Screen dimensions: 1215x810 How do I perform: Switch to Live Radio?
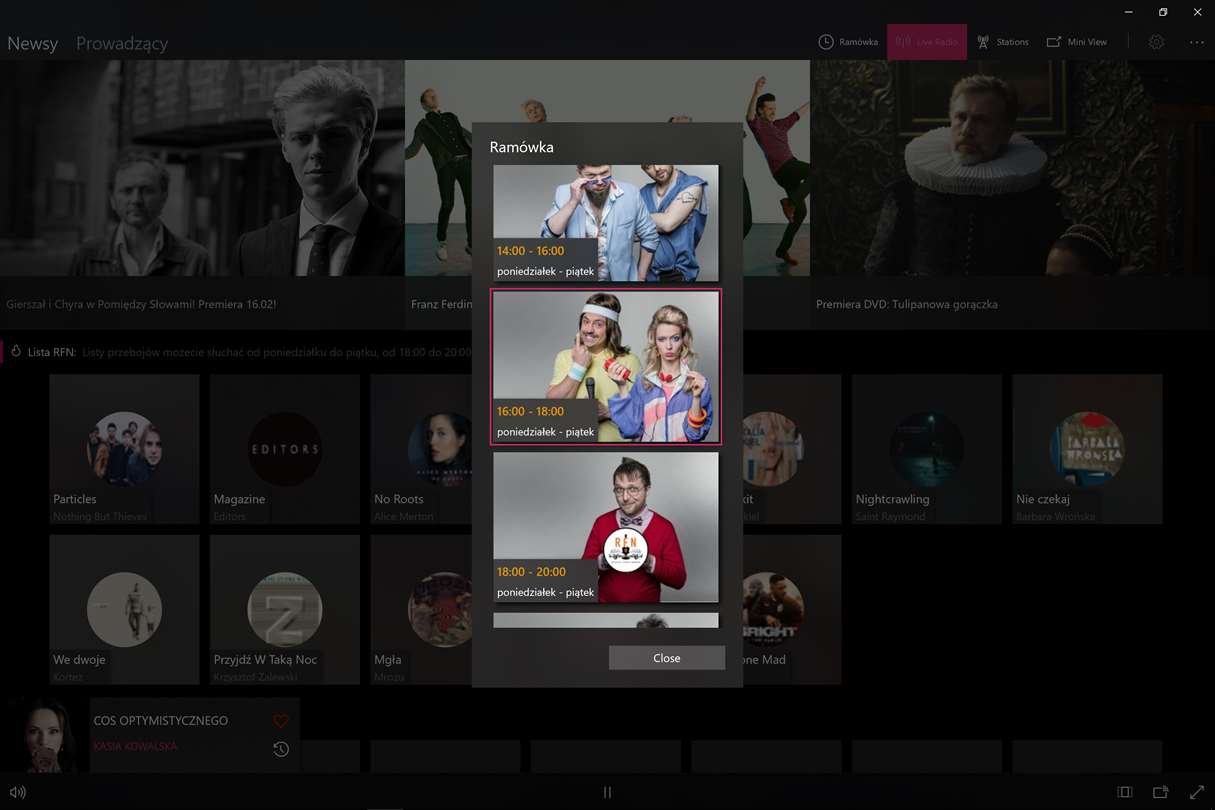click(927, 42)
